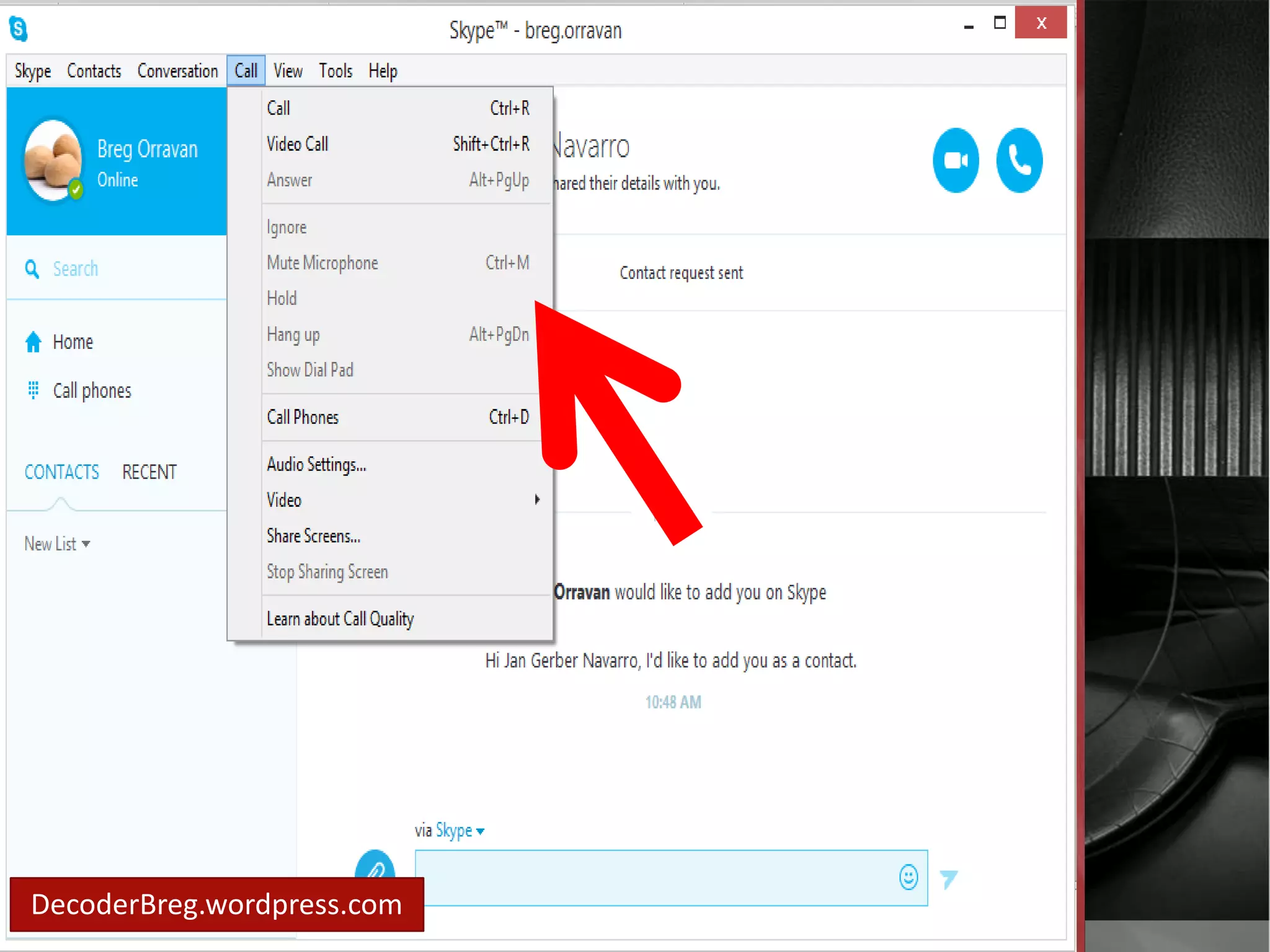Click the send message arrow icon
Screen dimensions: 1270x952
[948, 879]
